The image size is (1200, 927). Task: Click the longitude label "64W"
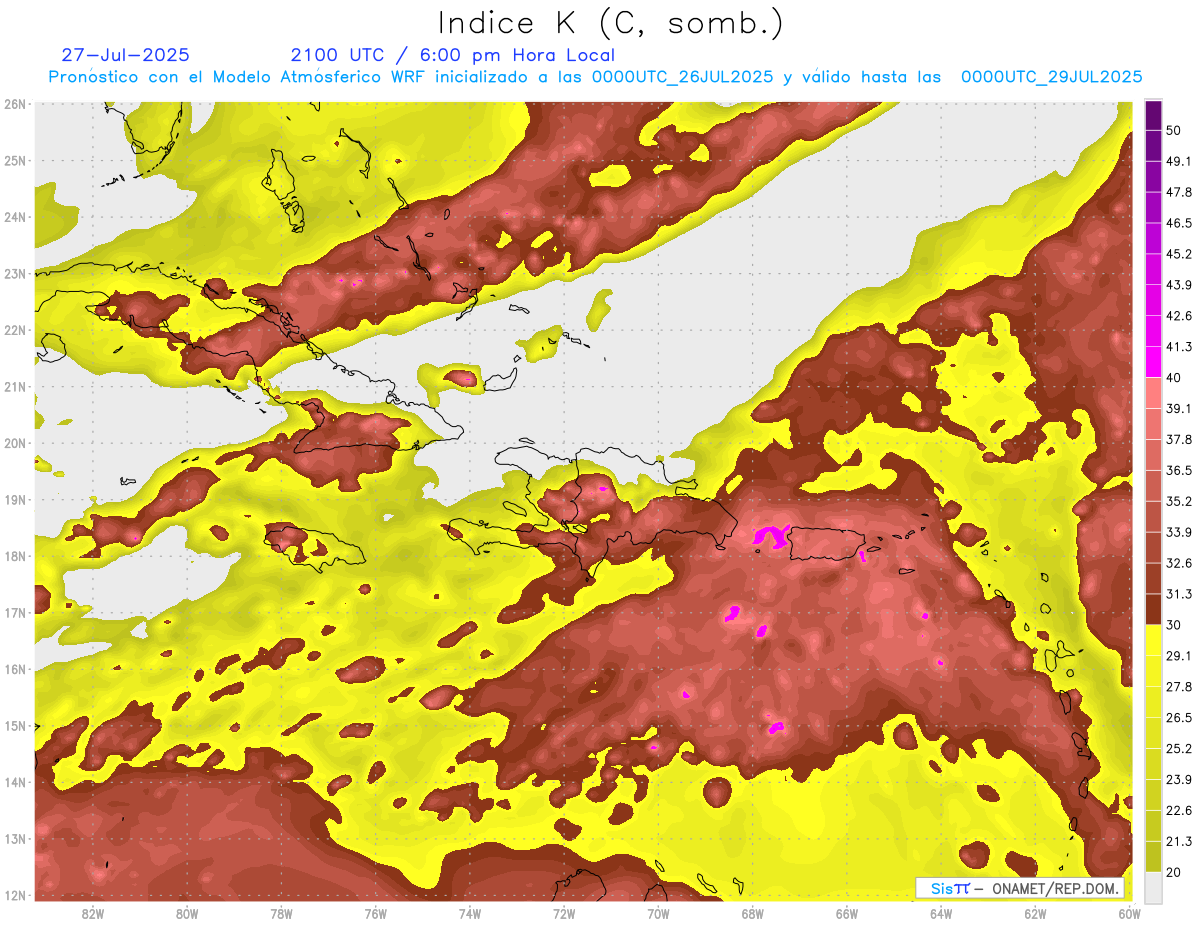941,914
